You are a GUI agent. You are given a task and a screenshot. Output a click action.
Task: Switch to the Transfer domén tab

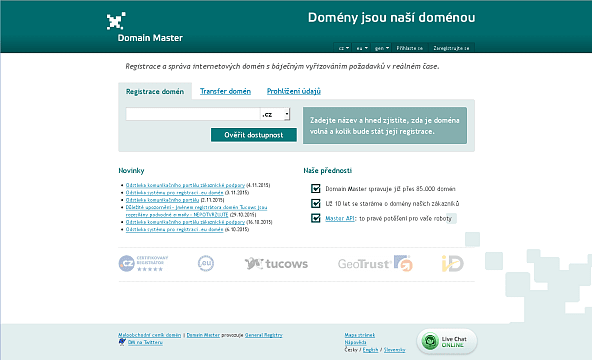tap(225, 91)
